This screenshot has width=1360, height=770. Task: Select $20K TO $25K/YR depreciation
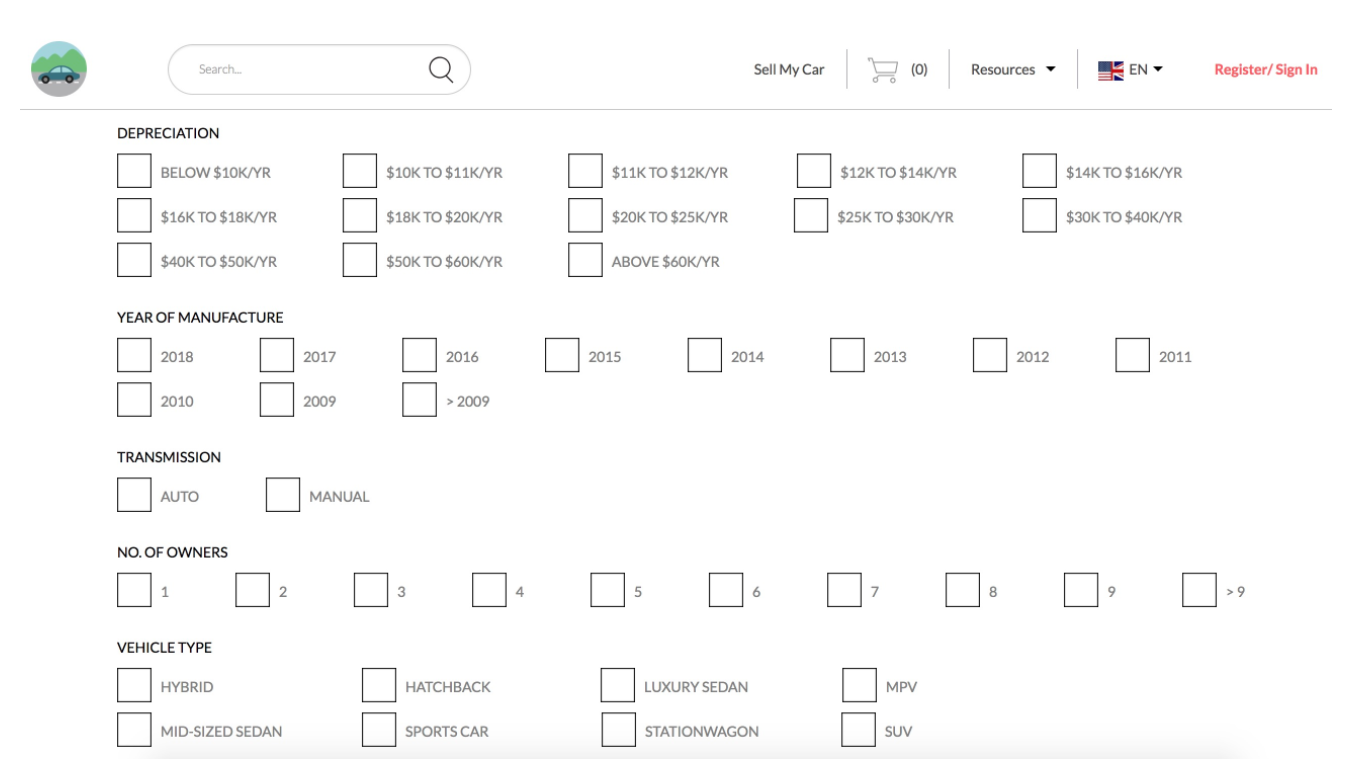coord(585,216)
